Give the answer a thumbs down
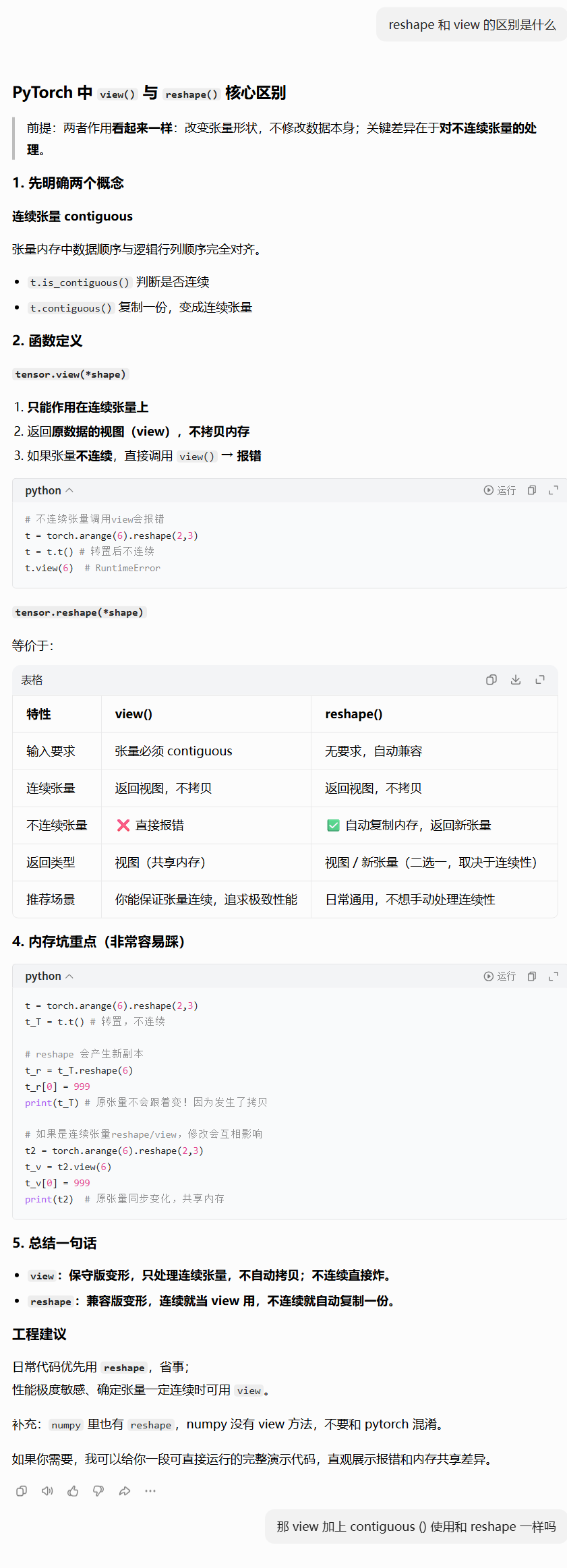Viewport: 567px width, 1568px height. click(x=98, y=1491)
